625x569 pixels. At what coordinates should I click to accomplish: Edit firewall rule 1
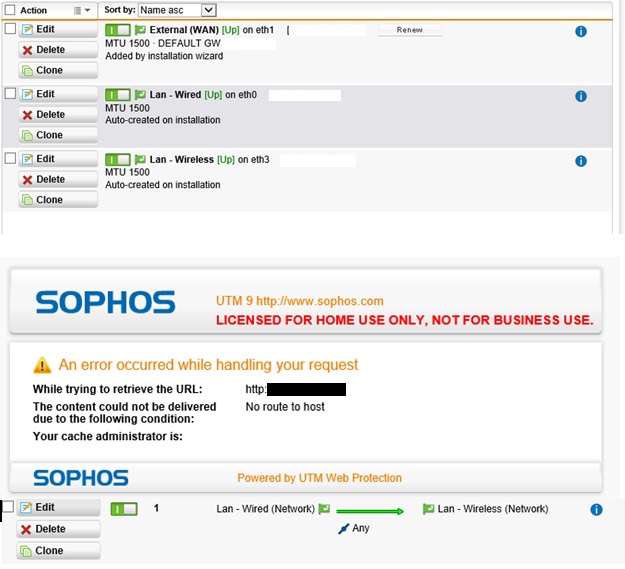[58, 508]
